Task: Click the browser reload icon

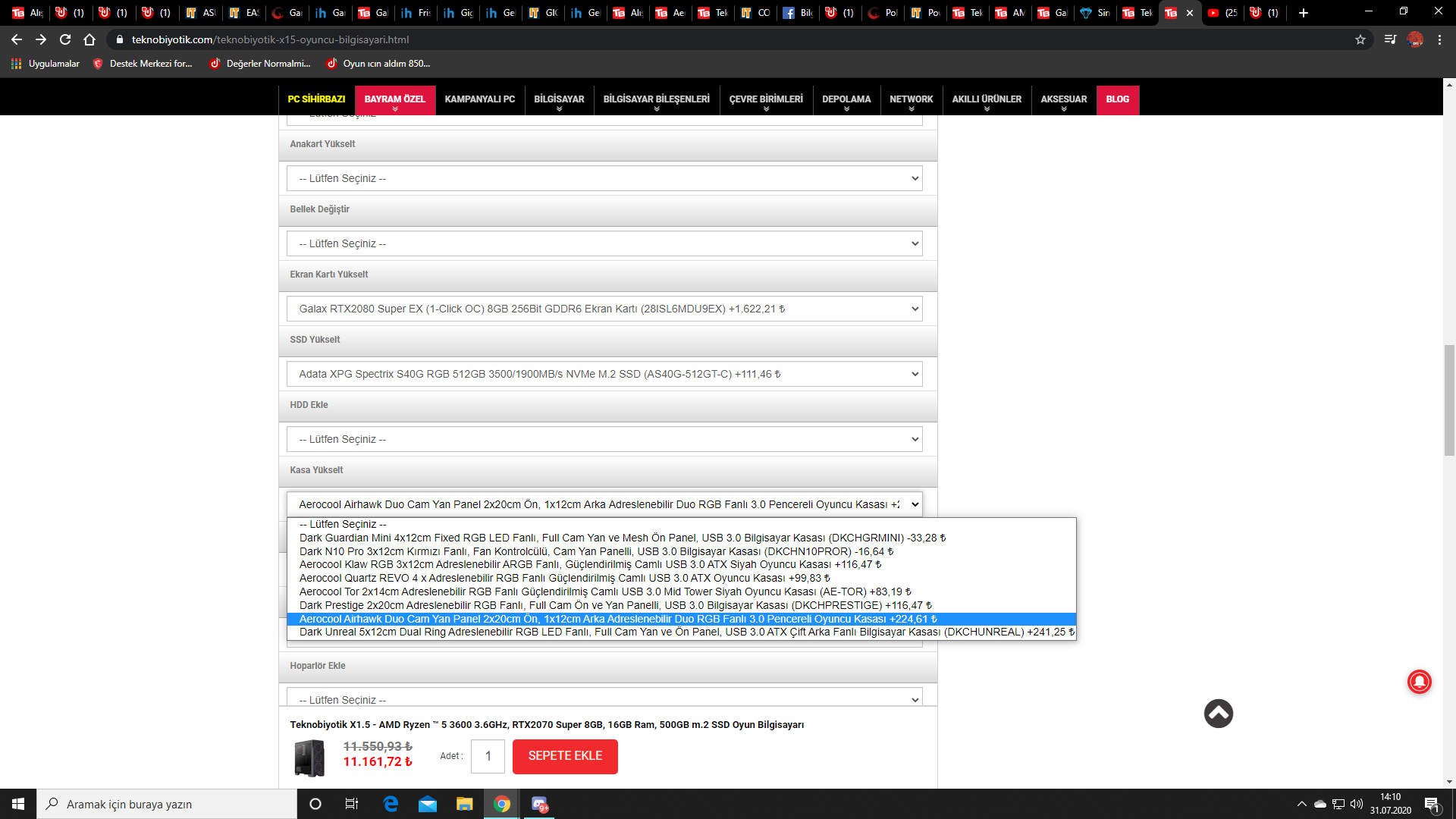Action: [65, 39]
